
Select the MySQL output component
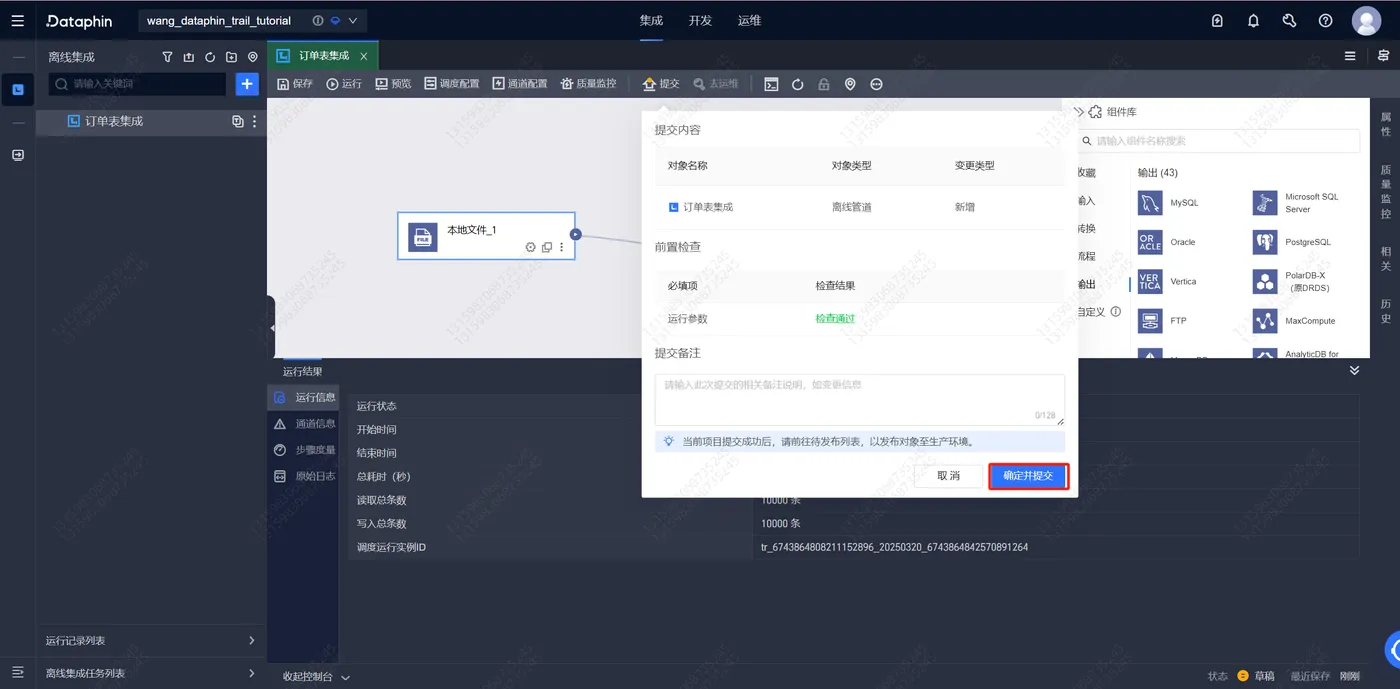pyautogui.click(x=1168, y=202)
